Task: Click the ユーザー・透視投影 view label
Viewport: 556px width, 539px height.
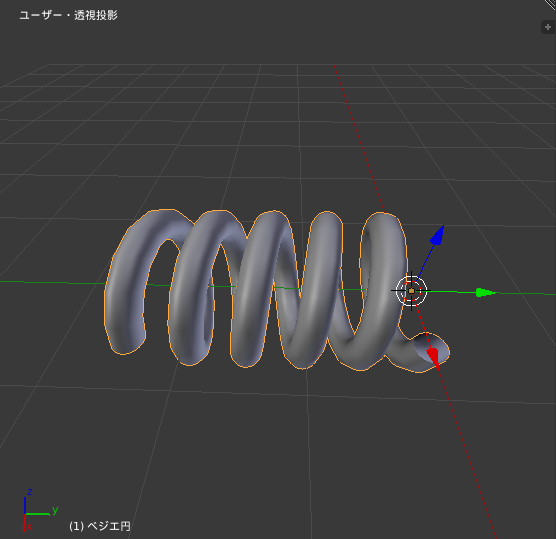Action: 68,16
